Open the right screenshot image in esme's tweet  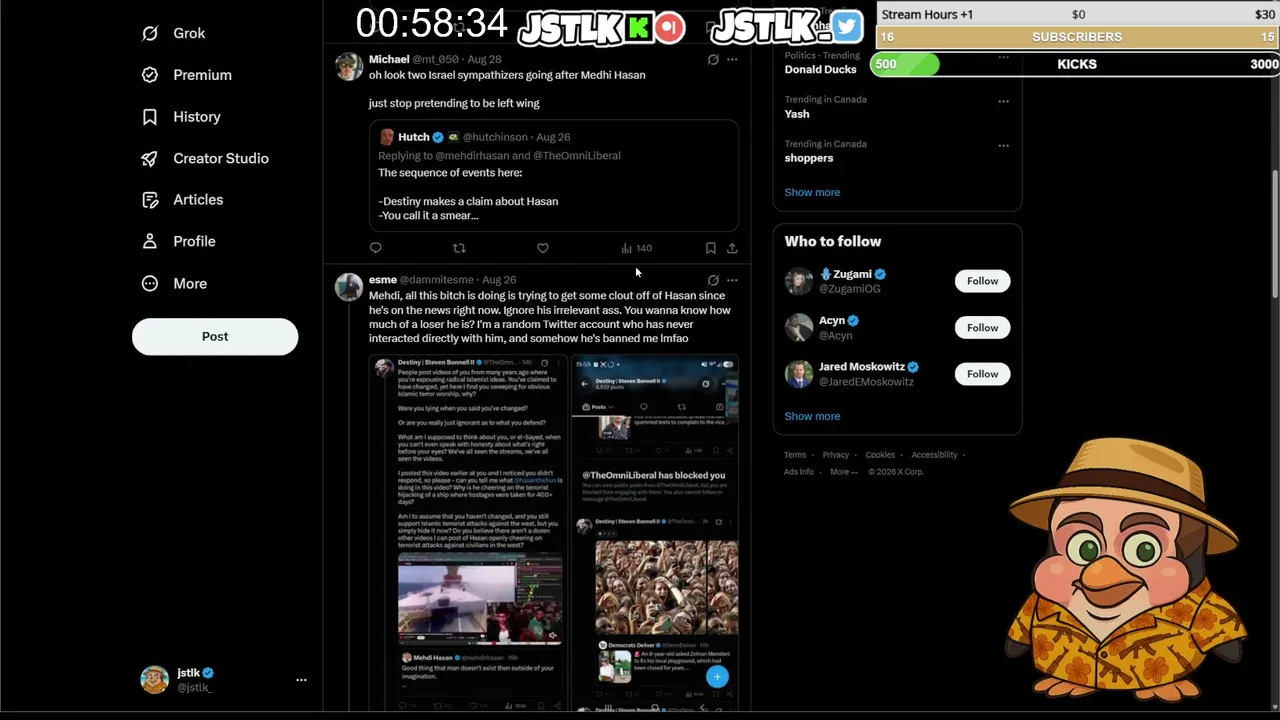tap(655, 533)
